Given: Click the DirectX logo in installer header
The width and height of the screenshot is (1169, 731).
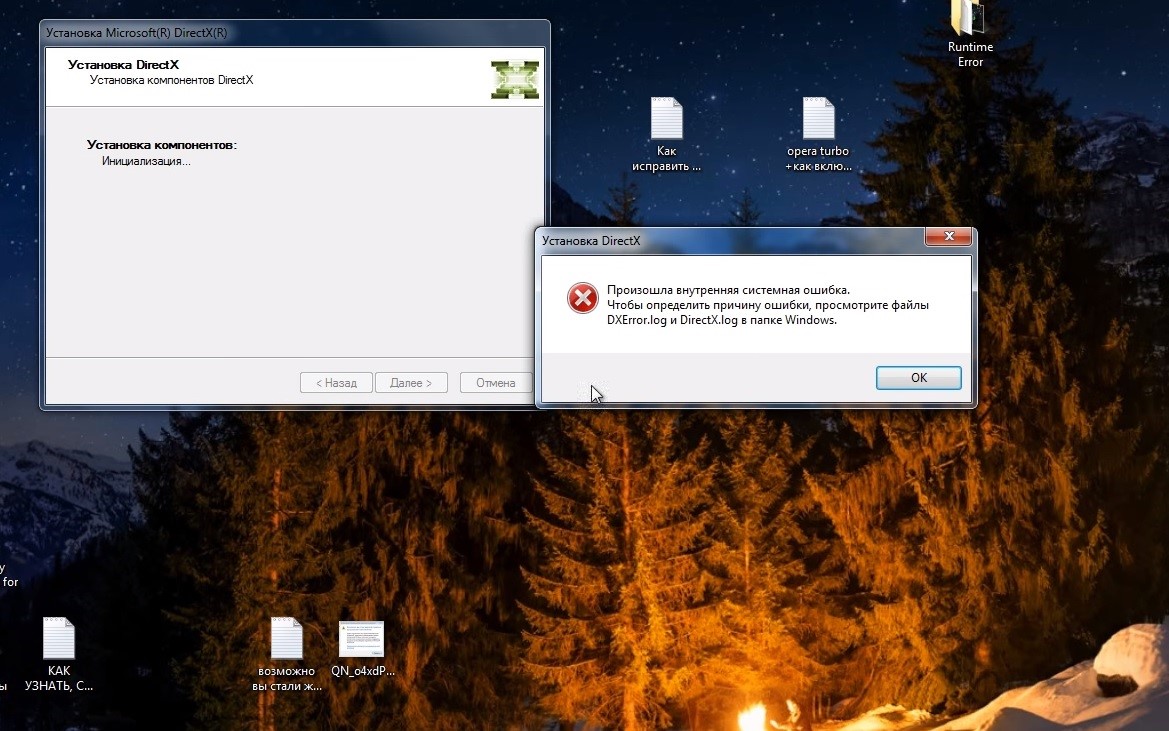Looking at the screenshot, I should coord(515,79).
